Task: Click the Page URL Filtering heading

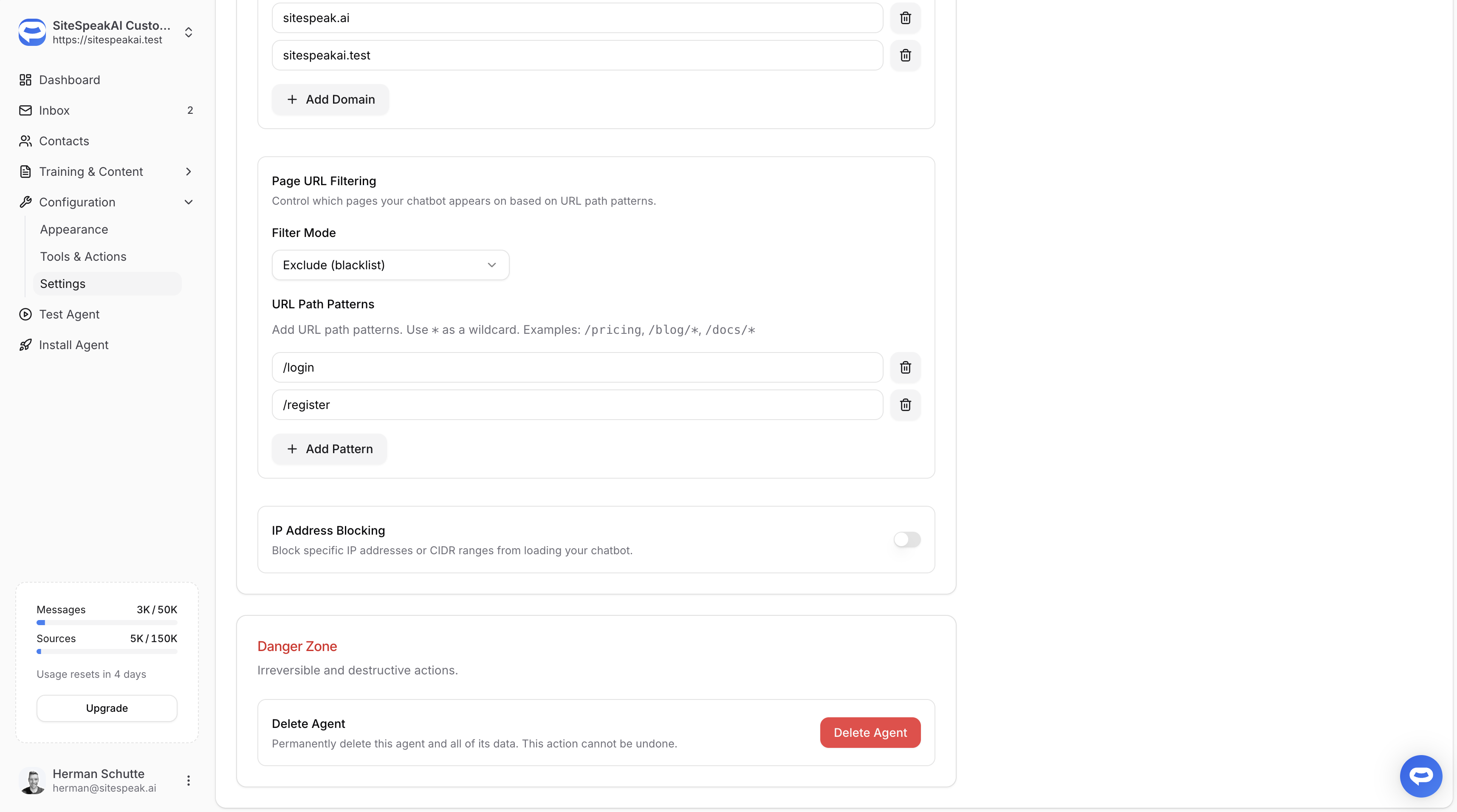Action: (324, 181)
